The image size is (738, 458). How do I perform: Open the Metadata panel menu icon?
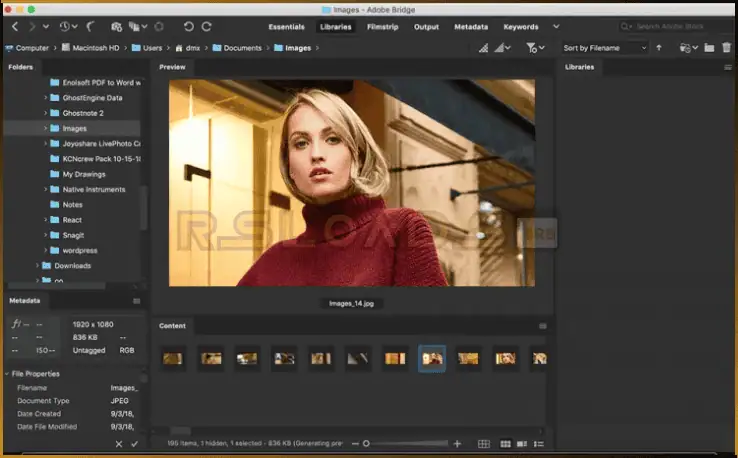[136, 301]
